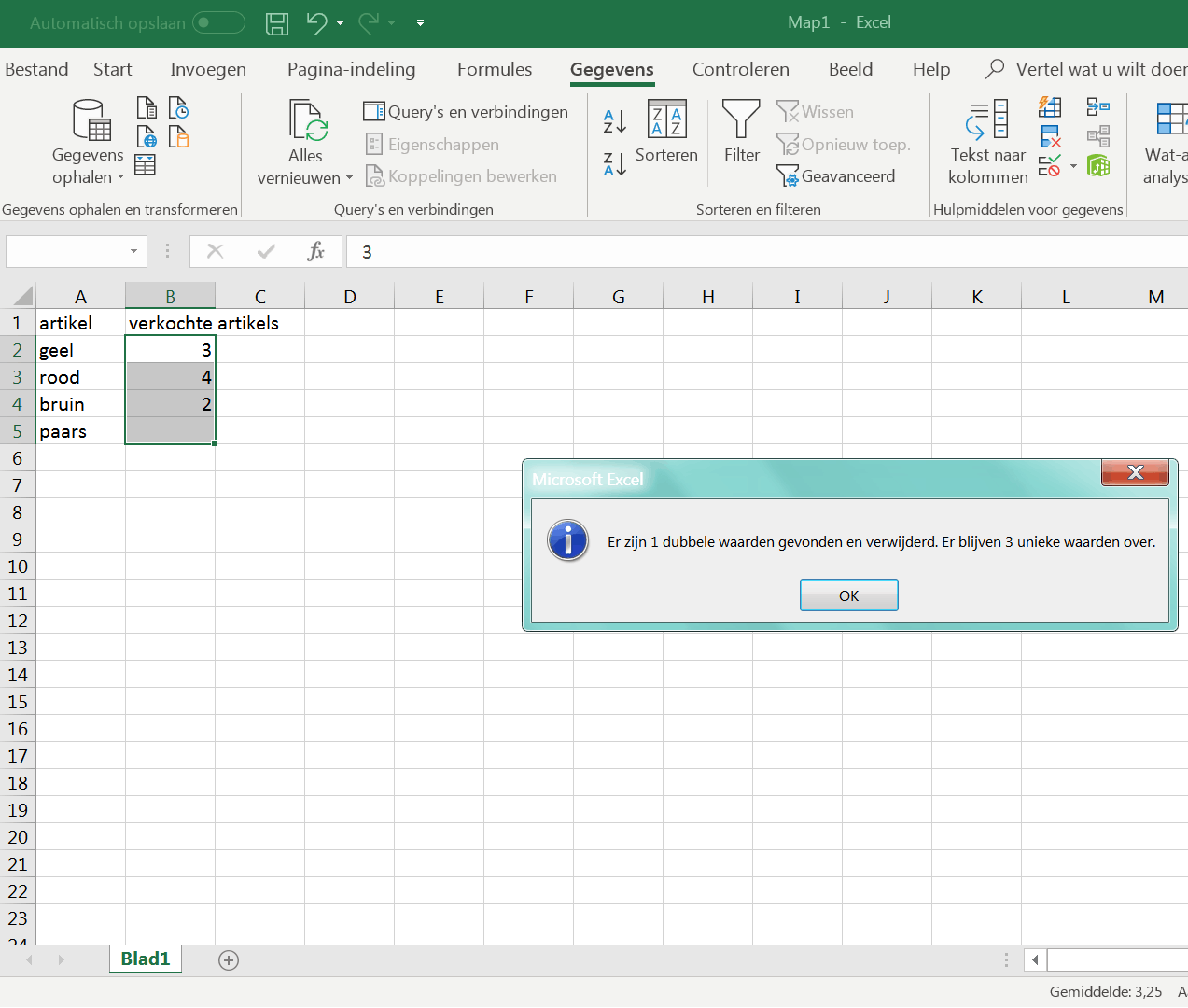Click the From Text/CSV file icon

pyautogui.click(x=147, y=107)
